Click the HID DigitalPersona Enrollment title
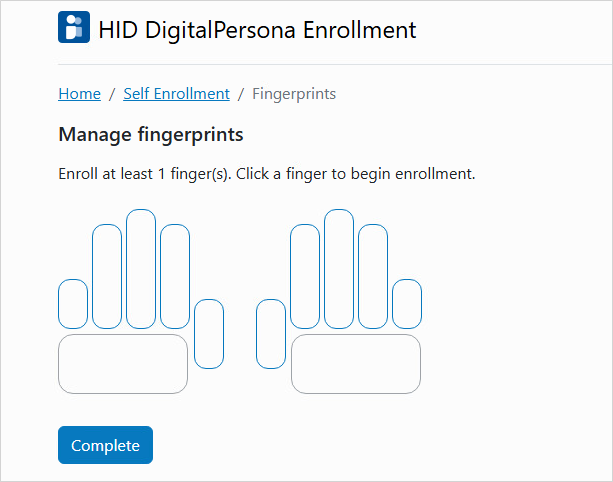The image size is (613, 482). [257, 29]
